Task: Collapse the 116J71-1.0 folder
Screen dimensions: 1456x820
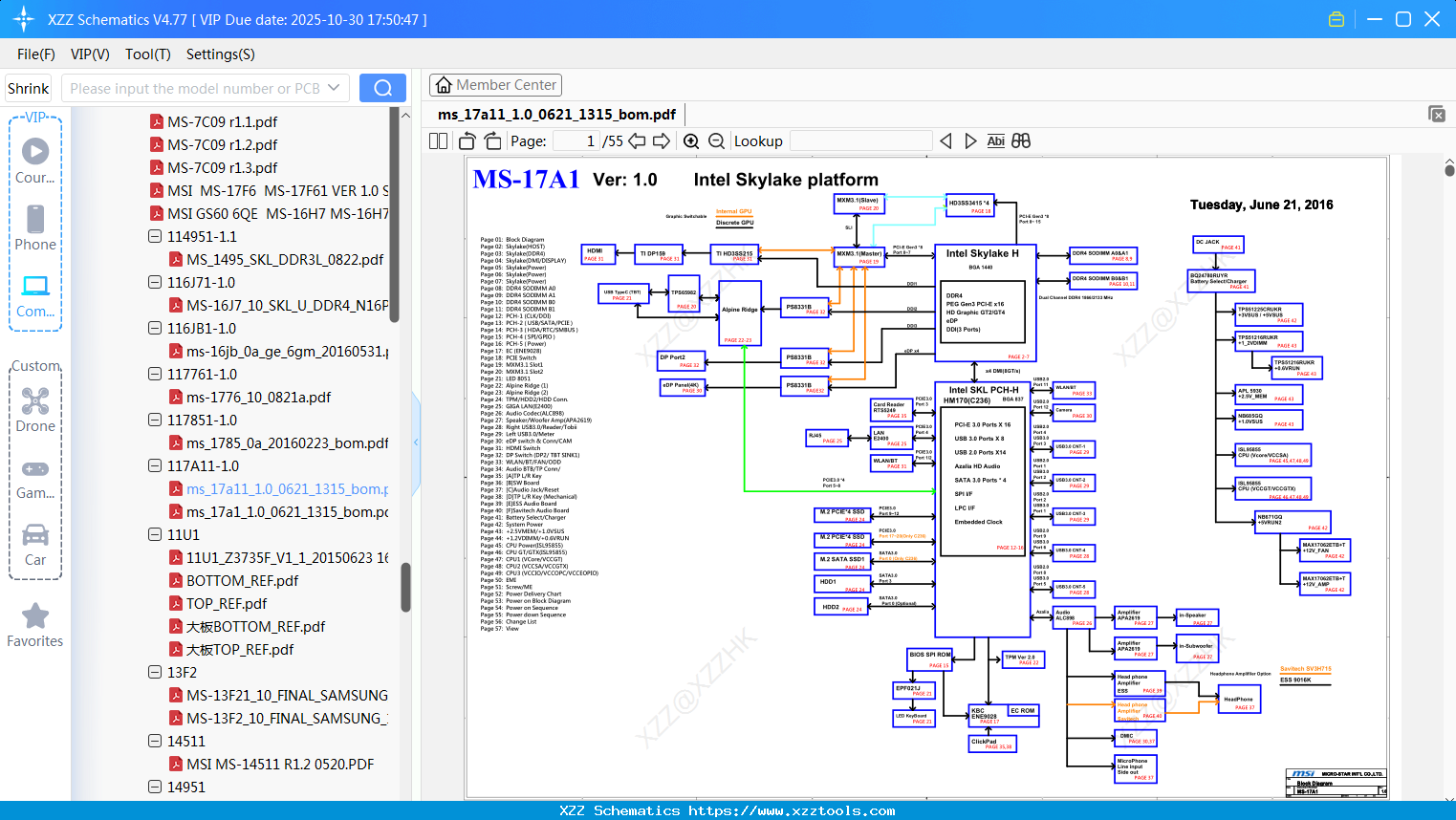Action: point(155,282)
